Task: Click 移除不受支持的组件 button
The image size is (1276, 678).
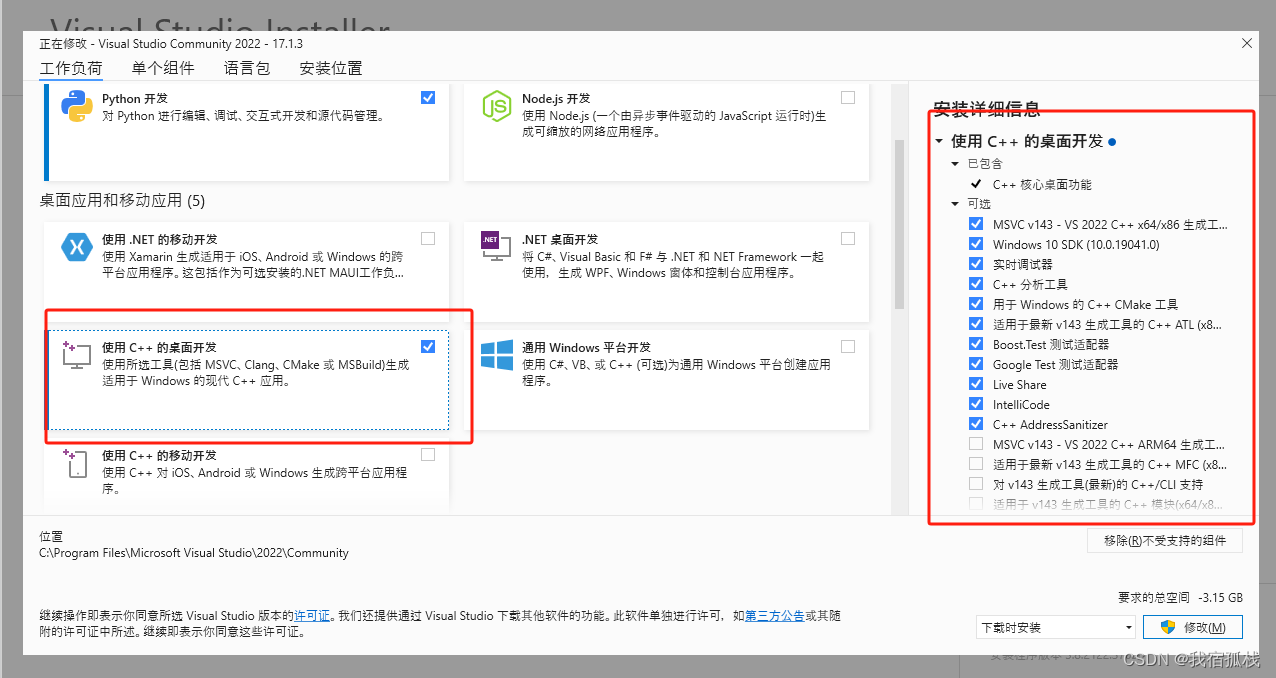Action: (x=1165, y=540)
